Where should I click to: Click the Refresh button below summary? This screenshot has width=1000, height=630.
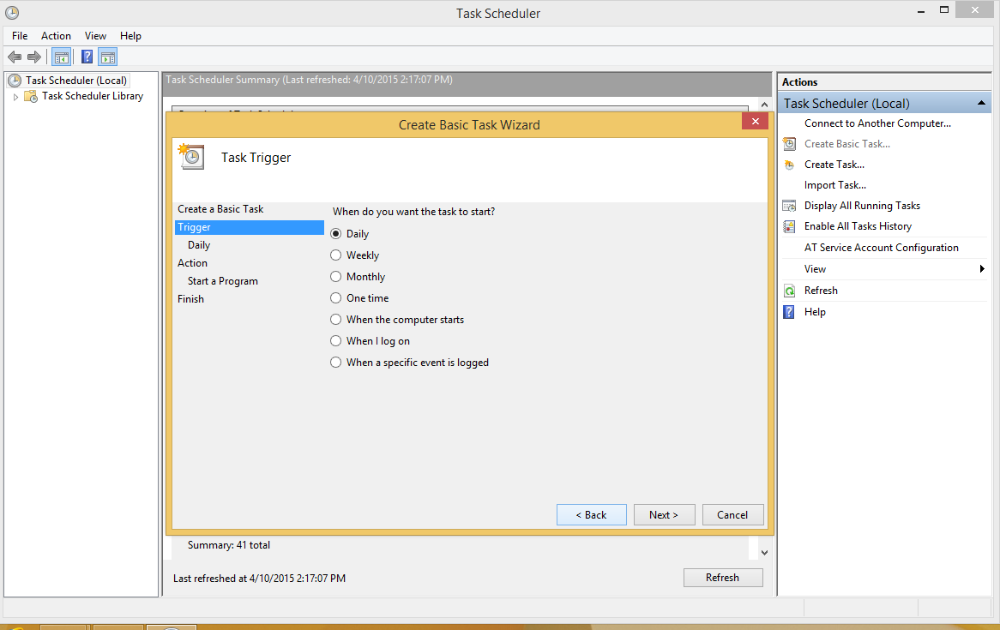pyautogui.click(x=723, y=578)
